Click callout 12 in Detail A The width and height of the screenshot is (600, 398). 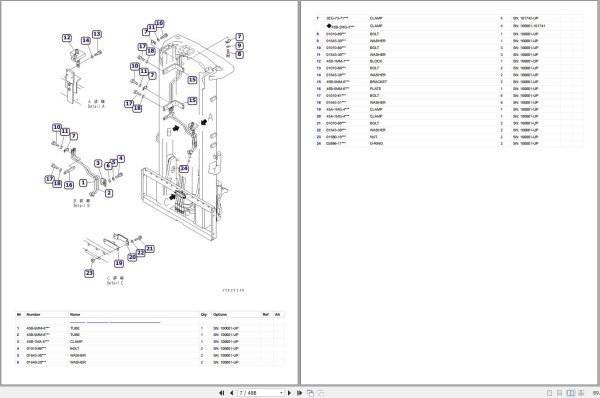point(67,38)
